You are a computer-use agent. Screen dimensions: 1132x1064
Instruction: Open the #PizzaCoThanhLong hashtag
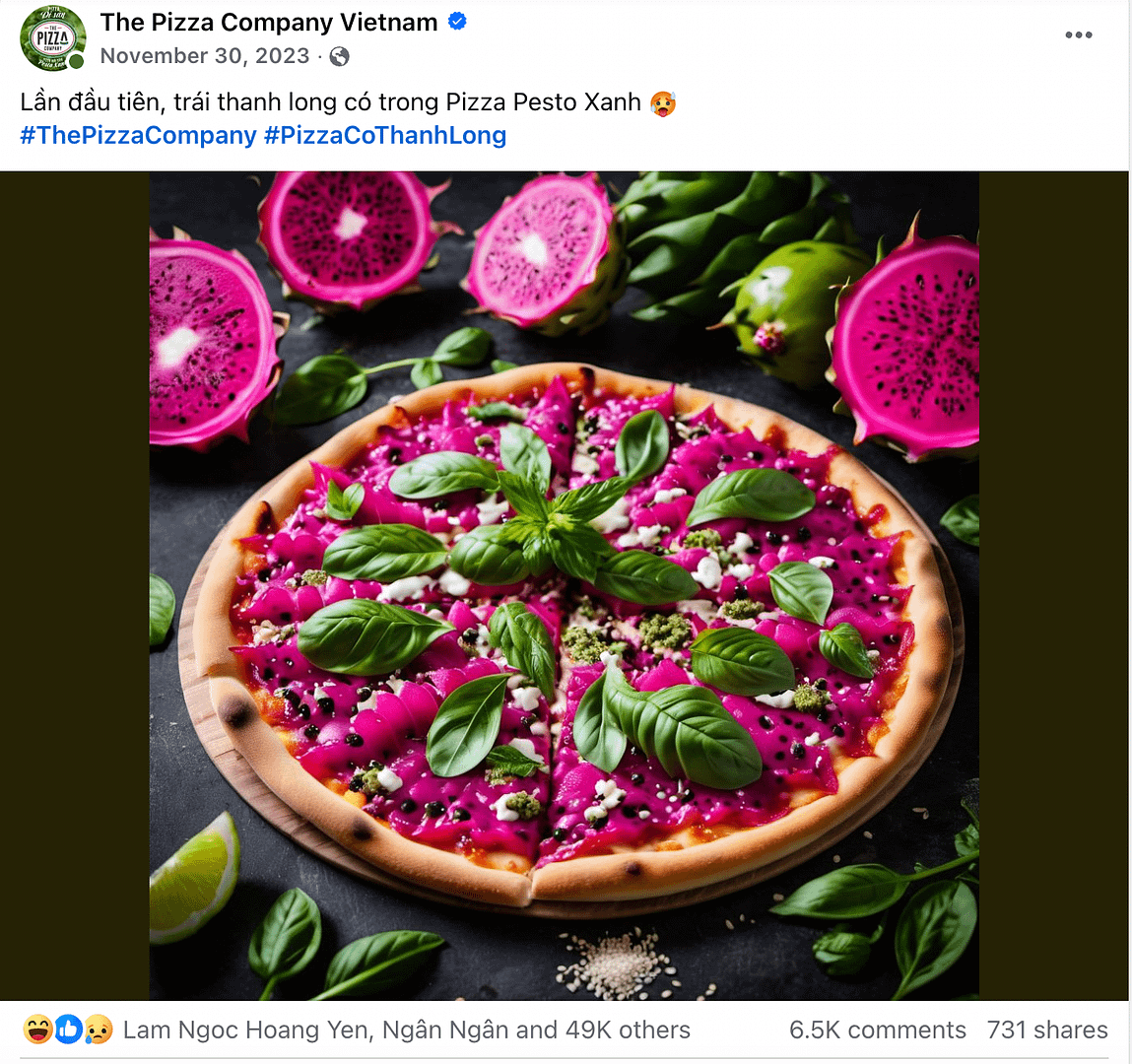(385, 135)
